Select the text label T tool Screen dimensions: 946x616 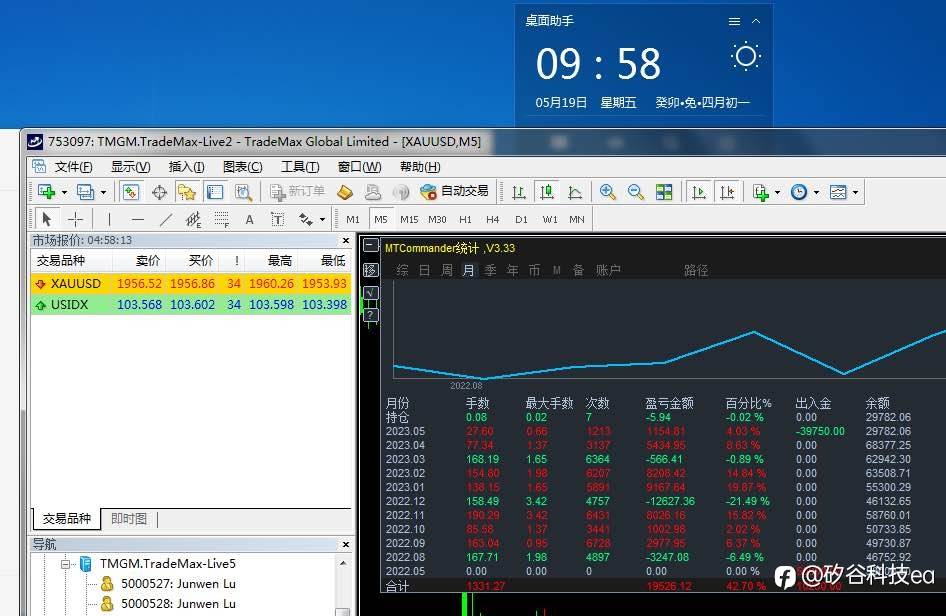(x=278, y=219)
